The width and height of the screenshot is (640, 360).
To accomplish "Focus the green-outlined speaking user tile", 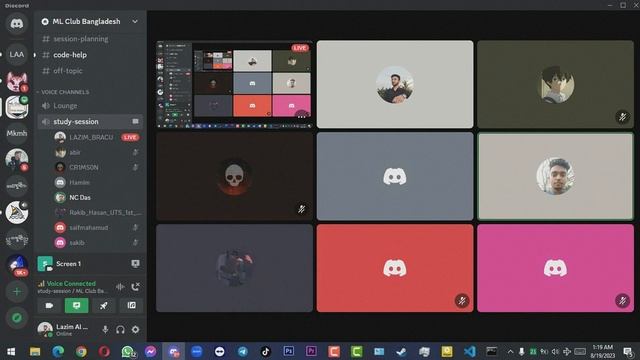I will tap(556, 176).
